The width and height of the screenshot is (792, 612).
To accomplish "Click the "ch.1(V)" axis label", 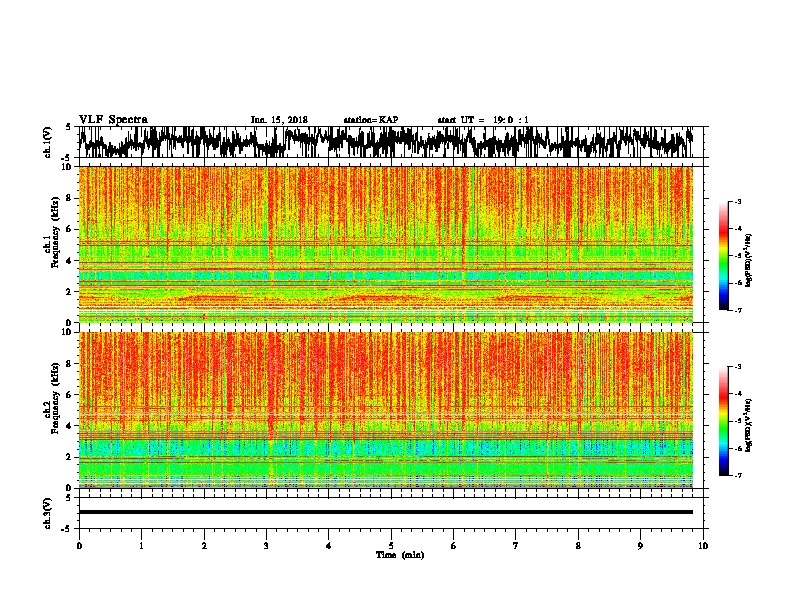I will 47,142.
